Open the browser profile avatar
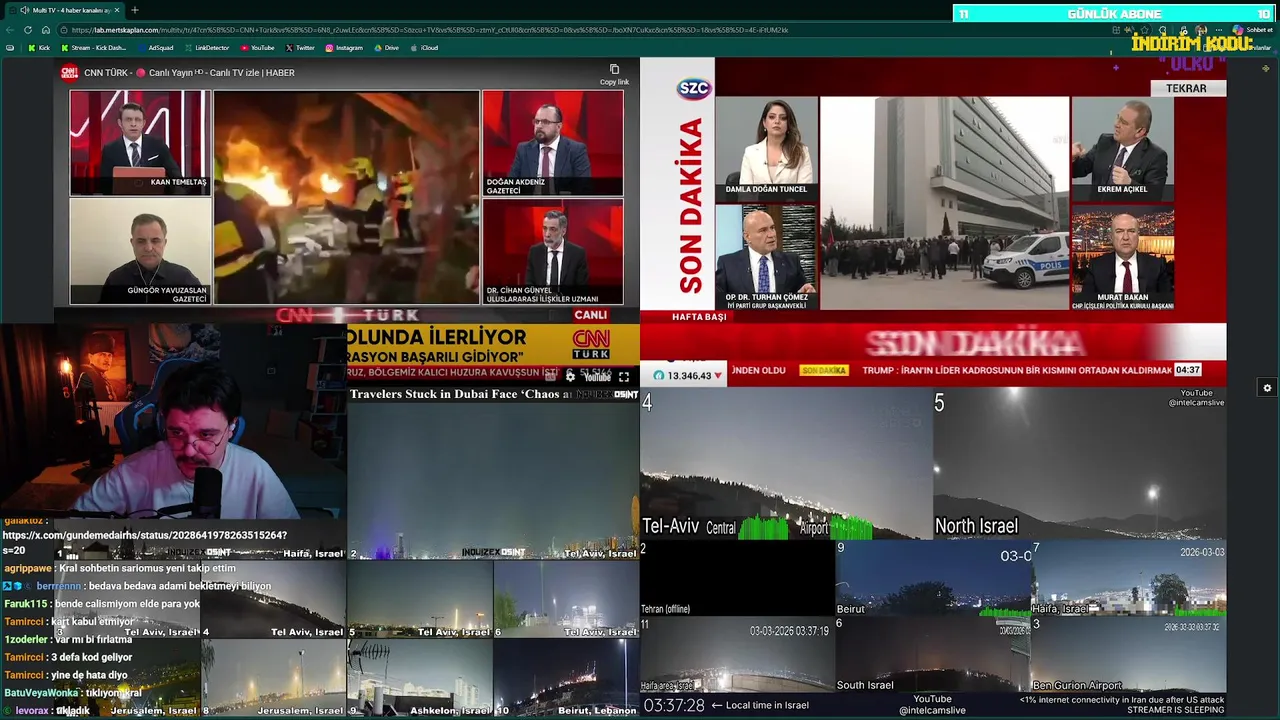Image resolution: width=1280 pixels, height=720 pixels. tap(1201, 30)
